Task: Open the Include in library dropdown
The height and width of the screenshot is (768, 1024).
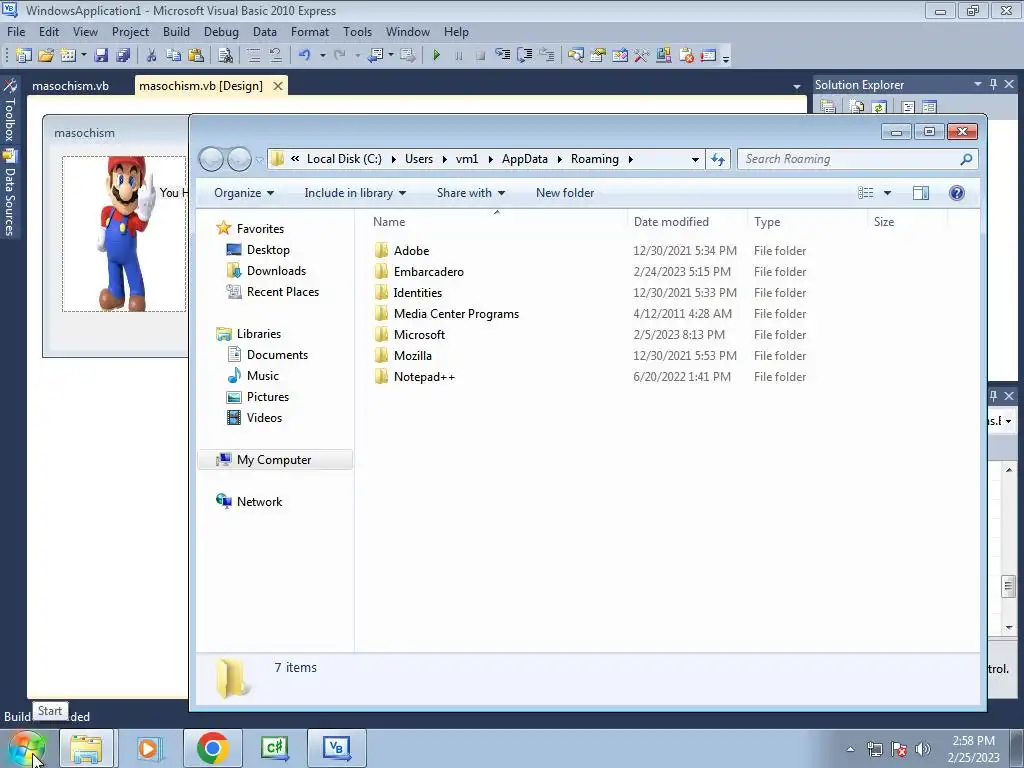Action: pyautogui.click(x=355, y=193)
